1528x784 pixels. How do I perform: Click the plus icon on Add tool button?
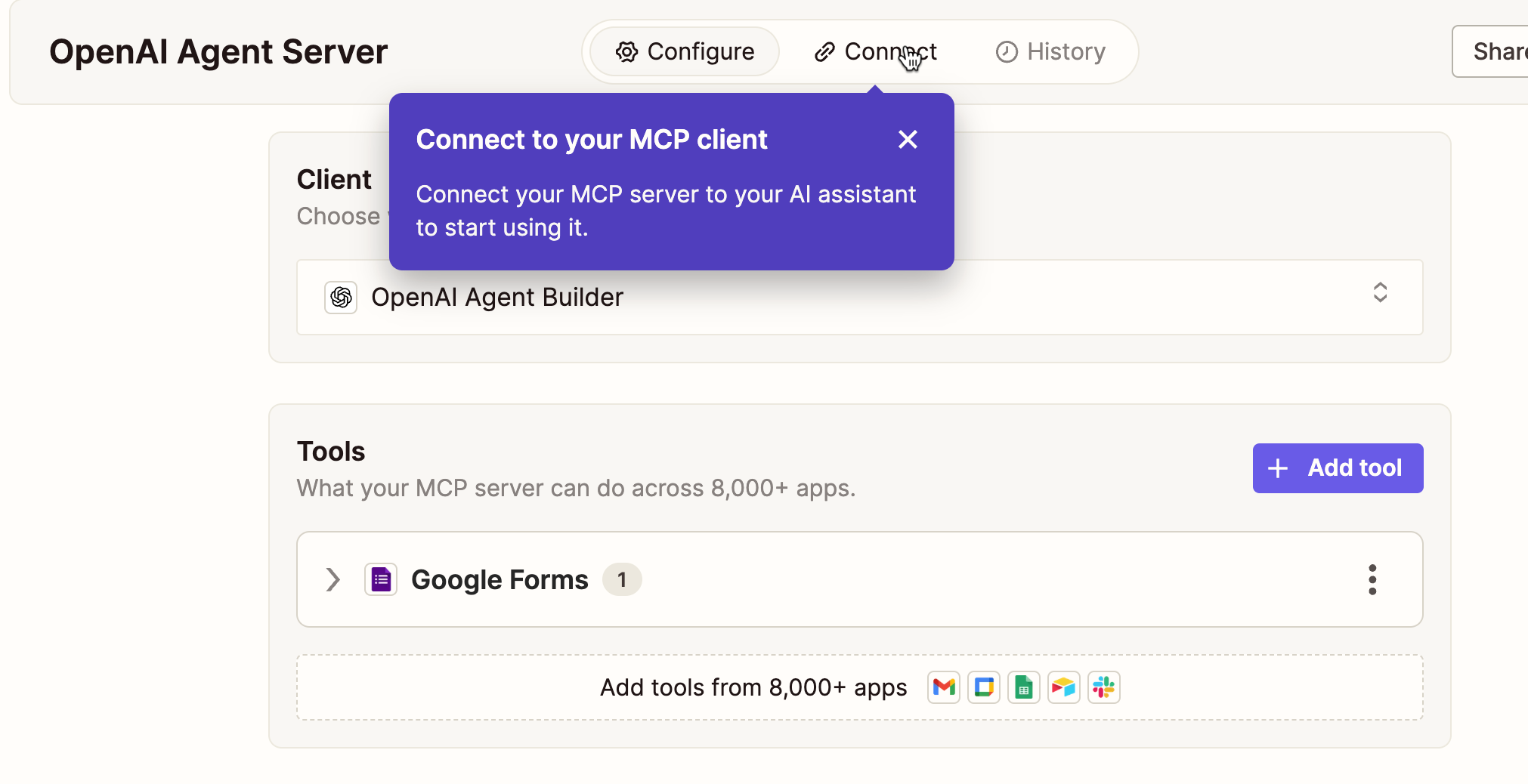pos(1278,468)
